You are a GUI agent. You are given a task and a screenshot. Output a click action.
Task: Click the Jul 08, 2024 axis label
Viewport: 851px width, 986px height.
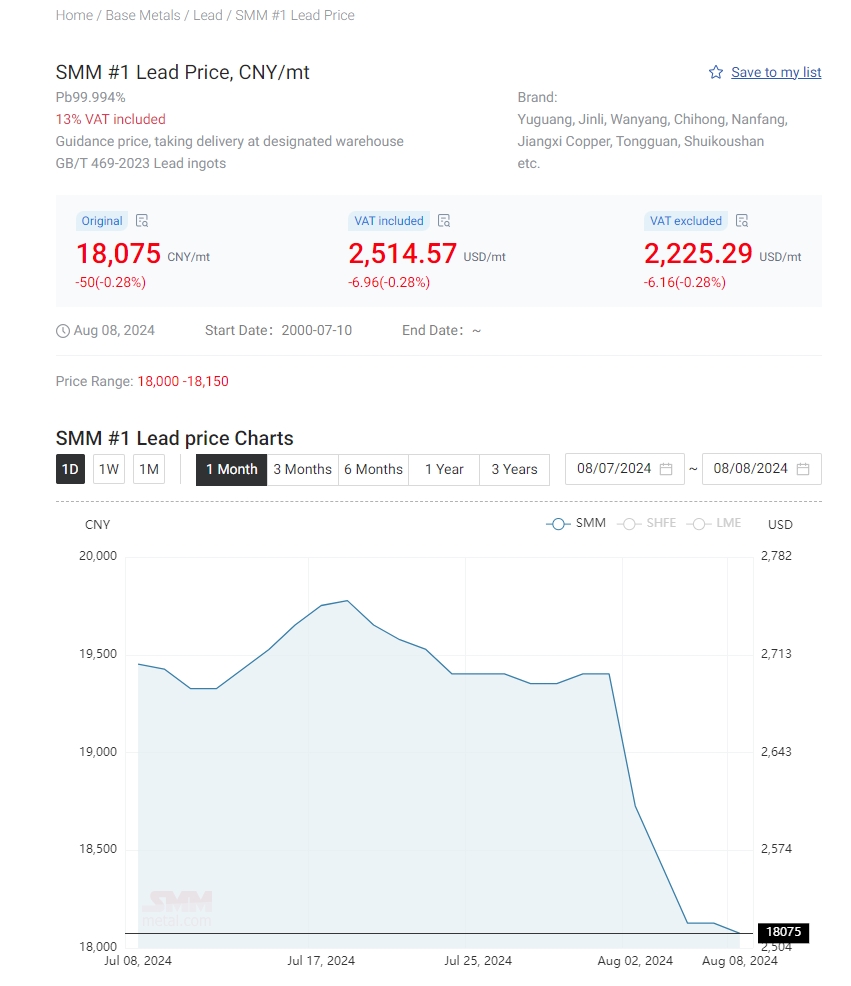[138, 961]
